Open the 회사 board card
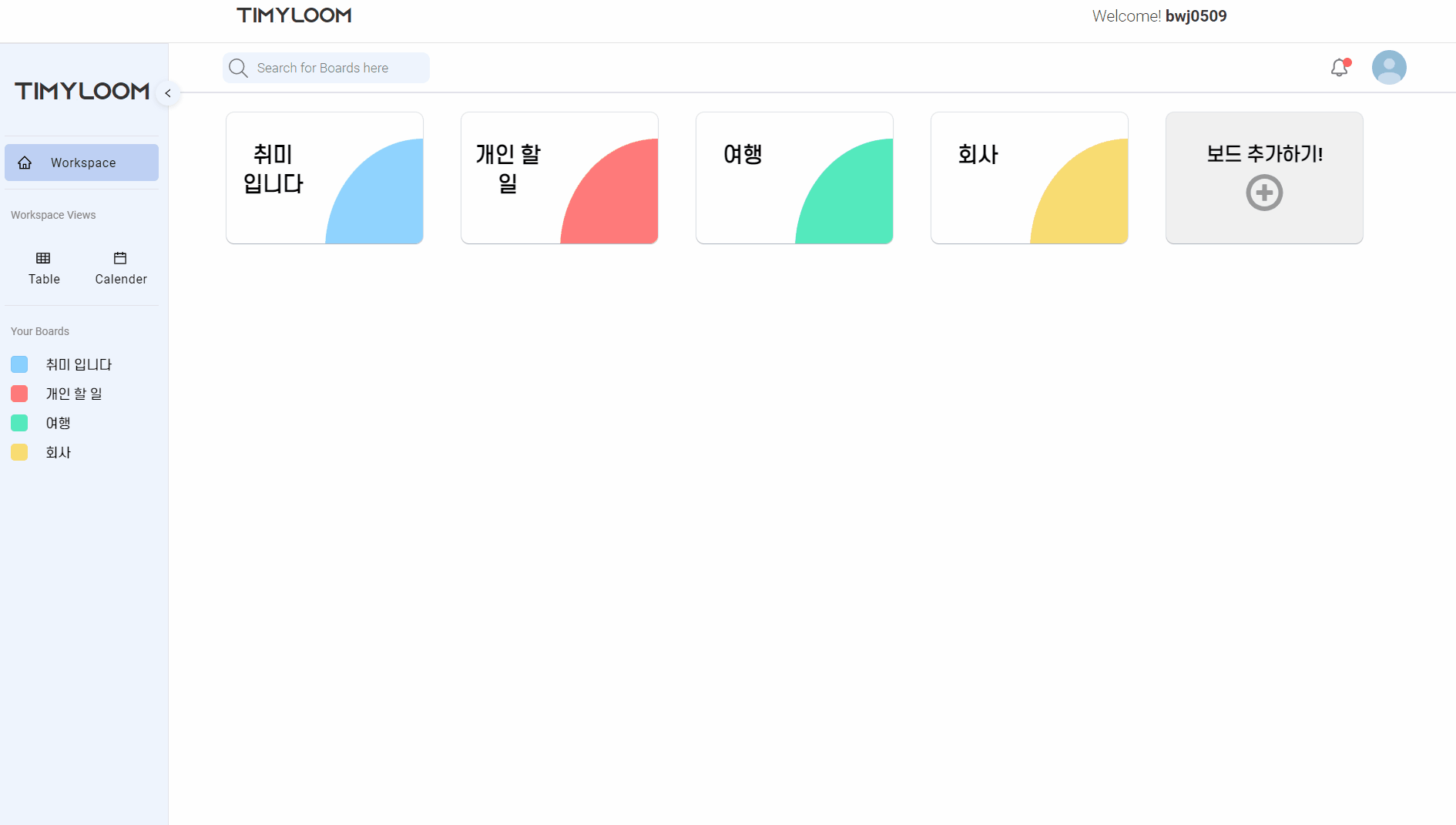The height and width of the screenshot is (825, 1456). (1029, 178)
